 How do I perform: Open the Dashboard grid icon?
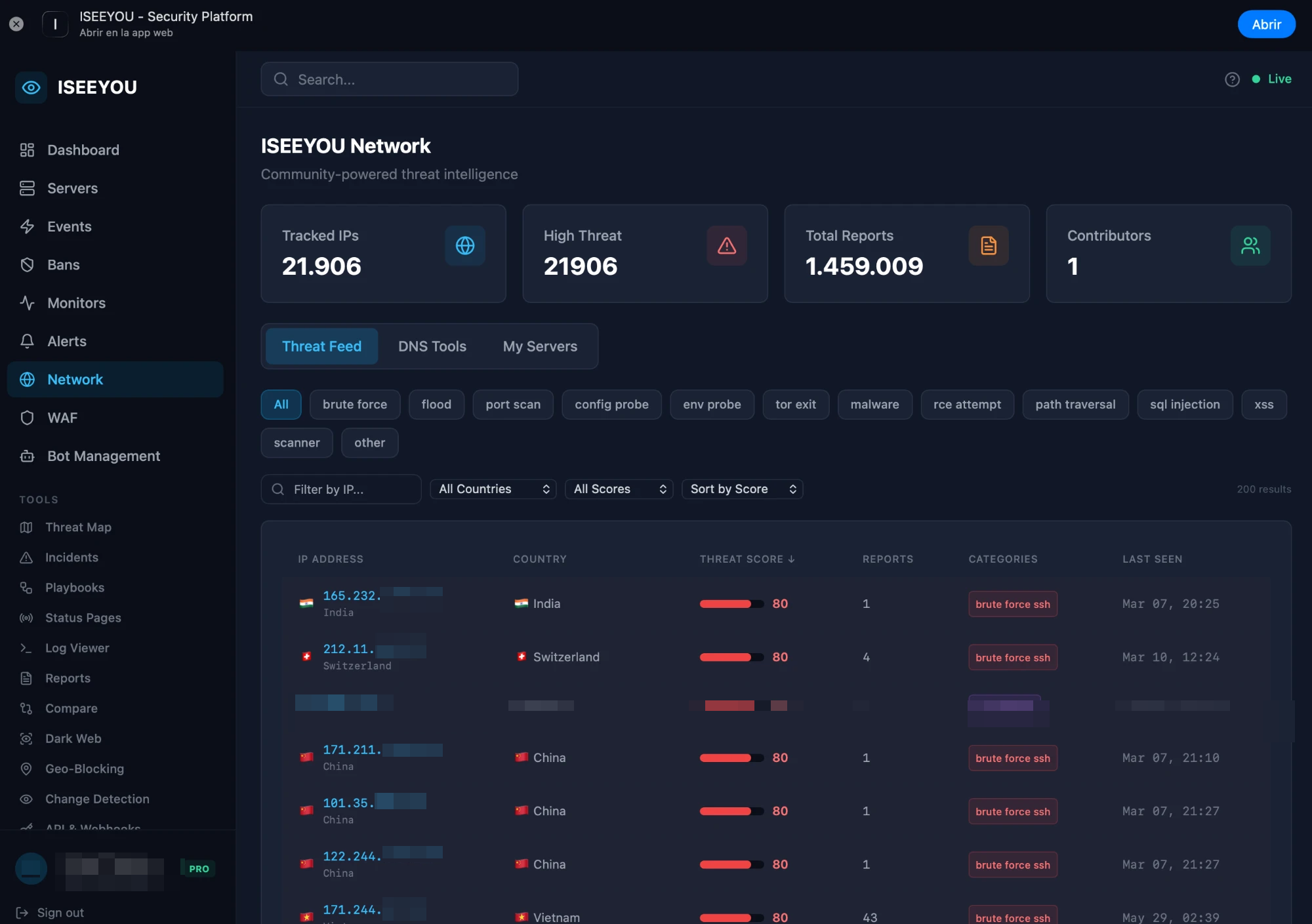coord(27,150)
